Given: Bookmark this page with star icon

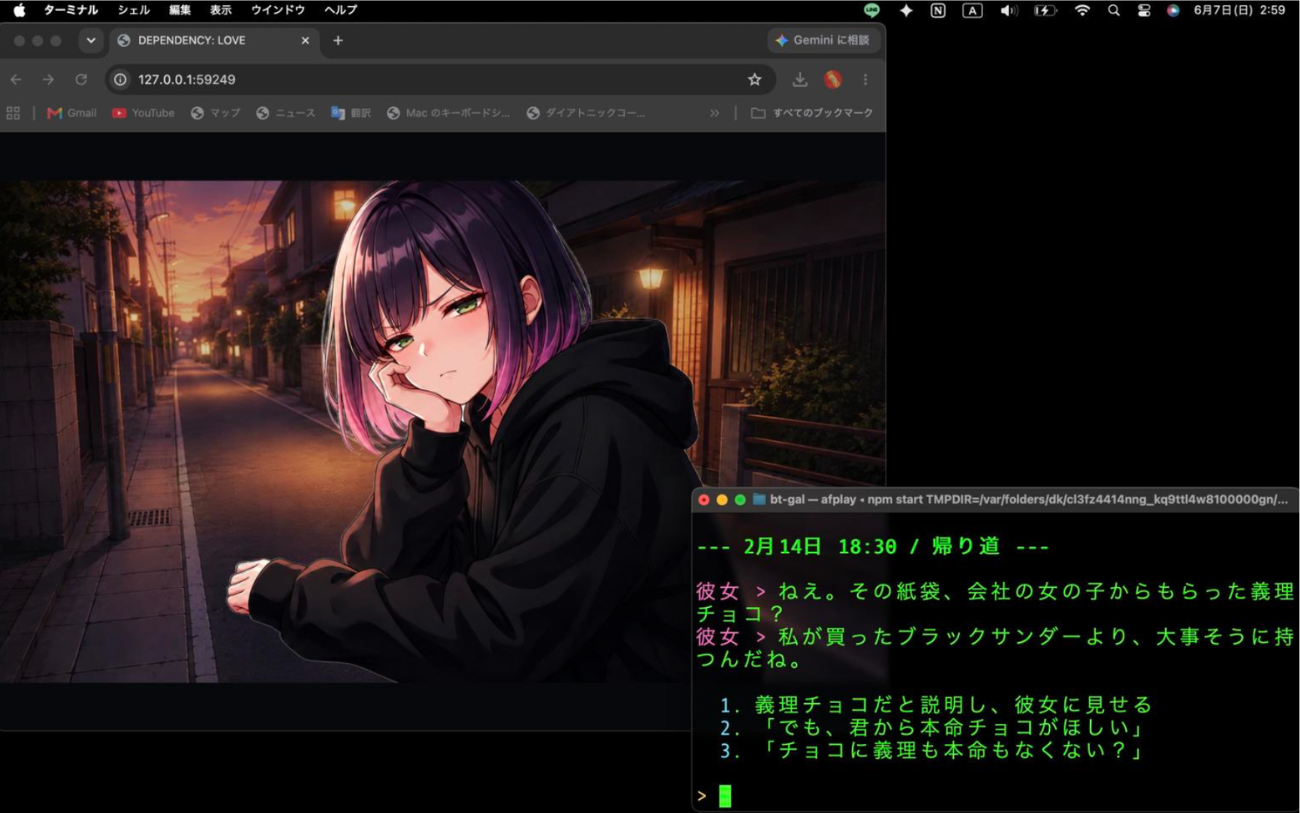Looking at the screenshot, I should tap(755, 79).
